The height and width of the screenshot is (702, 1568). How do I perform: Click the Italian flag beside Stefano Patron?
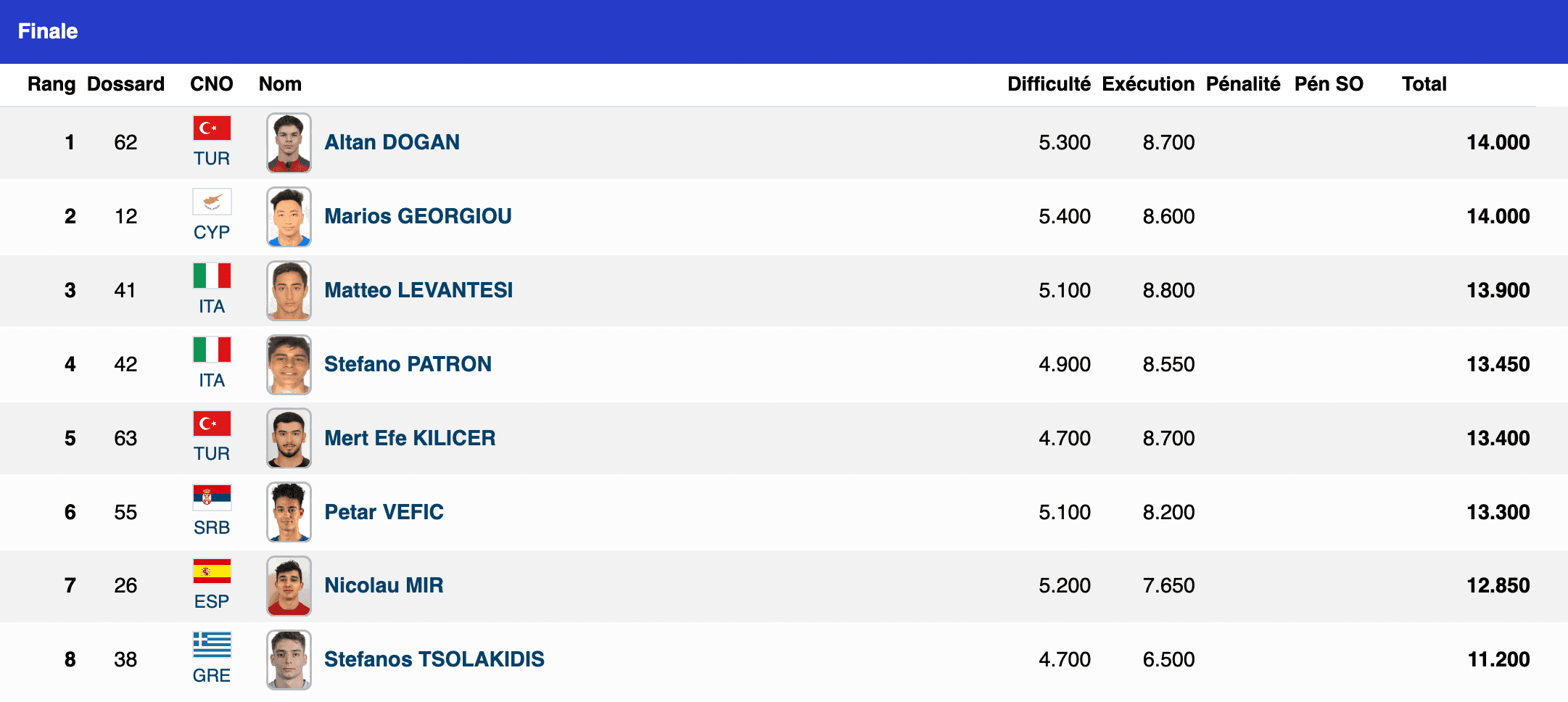tap(212, 350)
